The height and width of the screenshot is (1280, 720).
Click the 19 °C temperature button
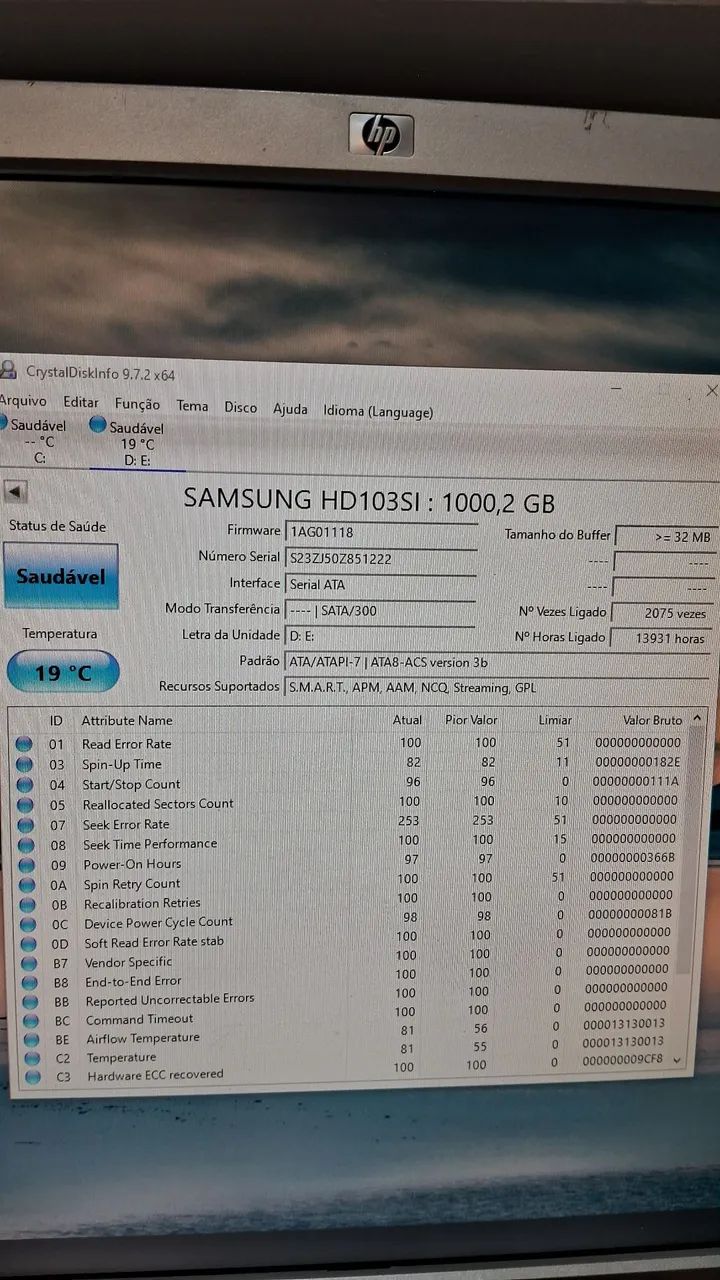63,672
